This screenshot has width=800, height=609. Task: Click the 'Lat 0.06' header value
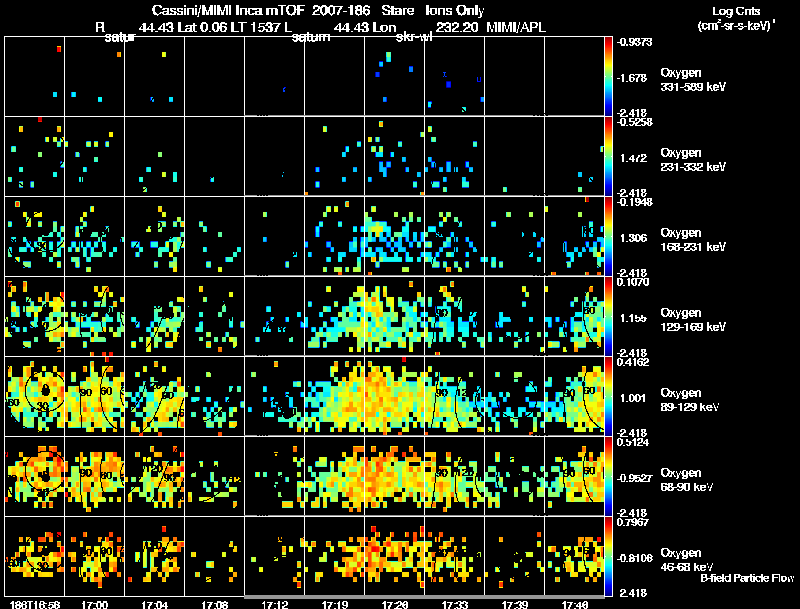[202, 27]
